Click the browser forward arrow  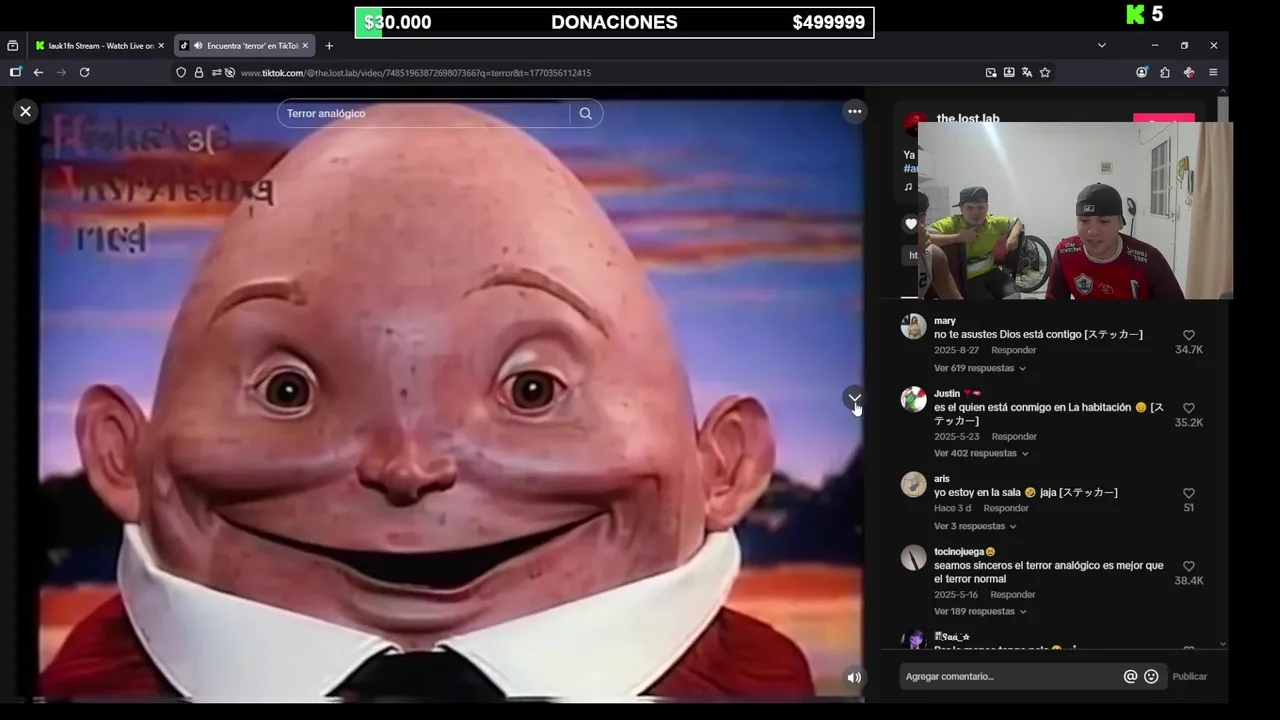coord(61,72)
